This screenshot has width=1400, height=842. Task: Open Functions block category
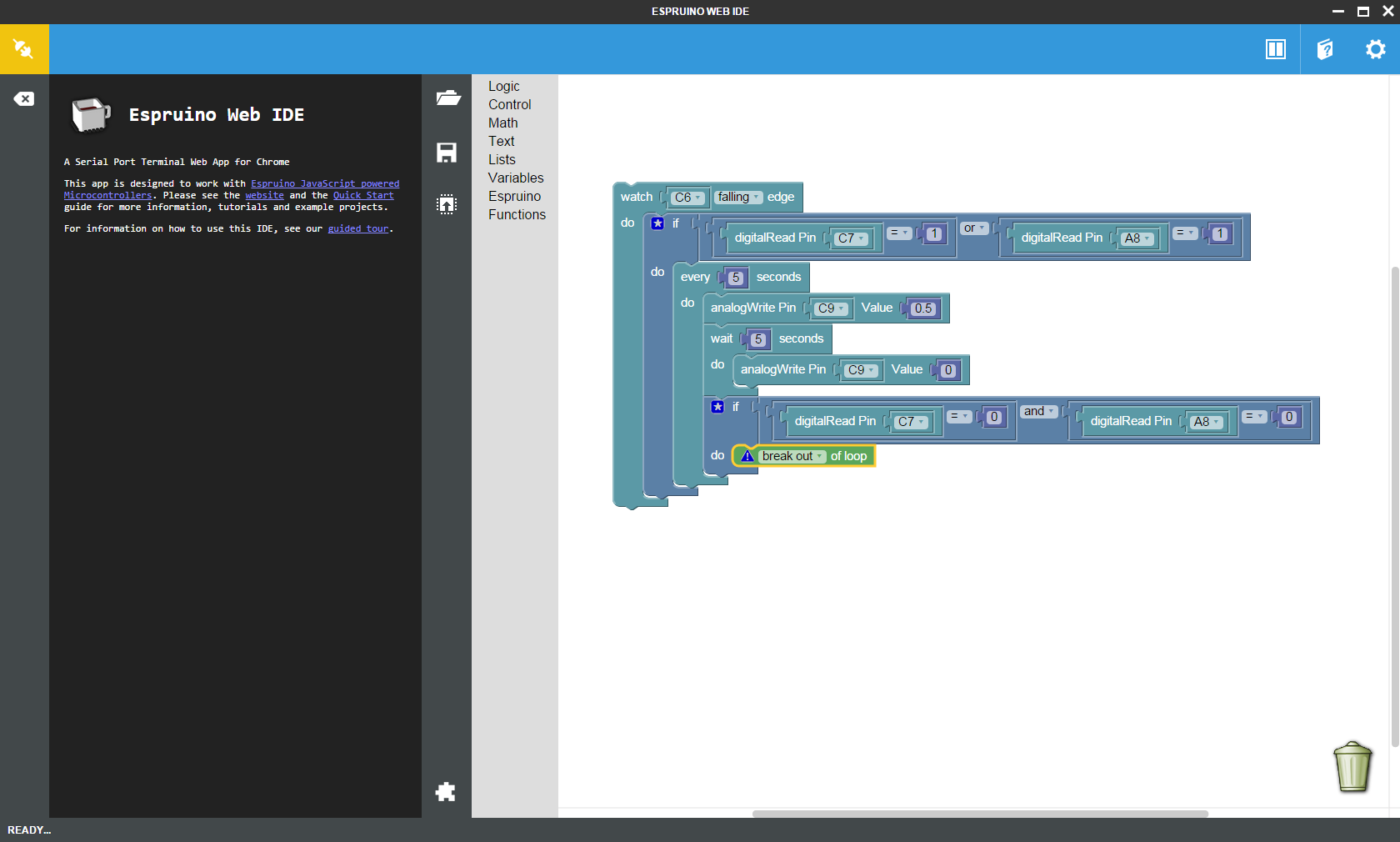[517, 214]
